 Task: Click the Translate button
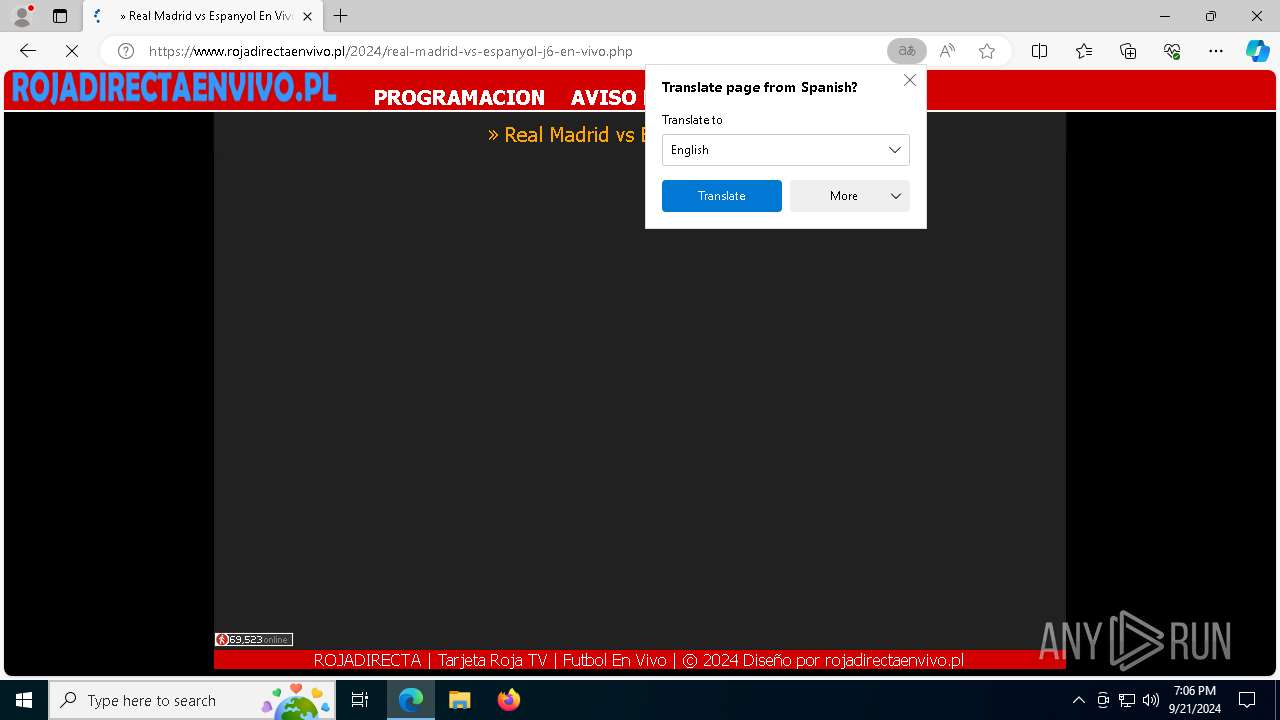pos(721,196)
